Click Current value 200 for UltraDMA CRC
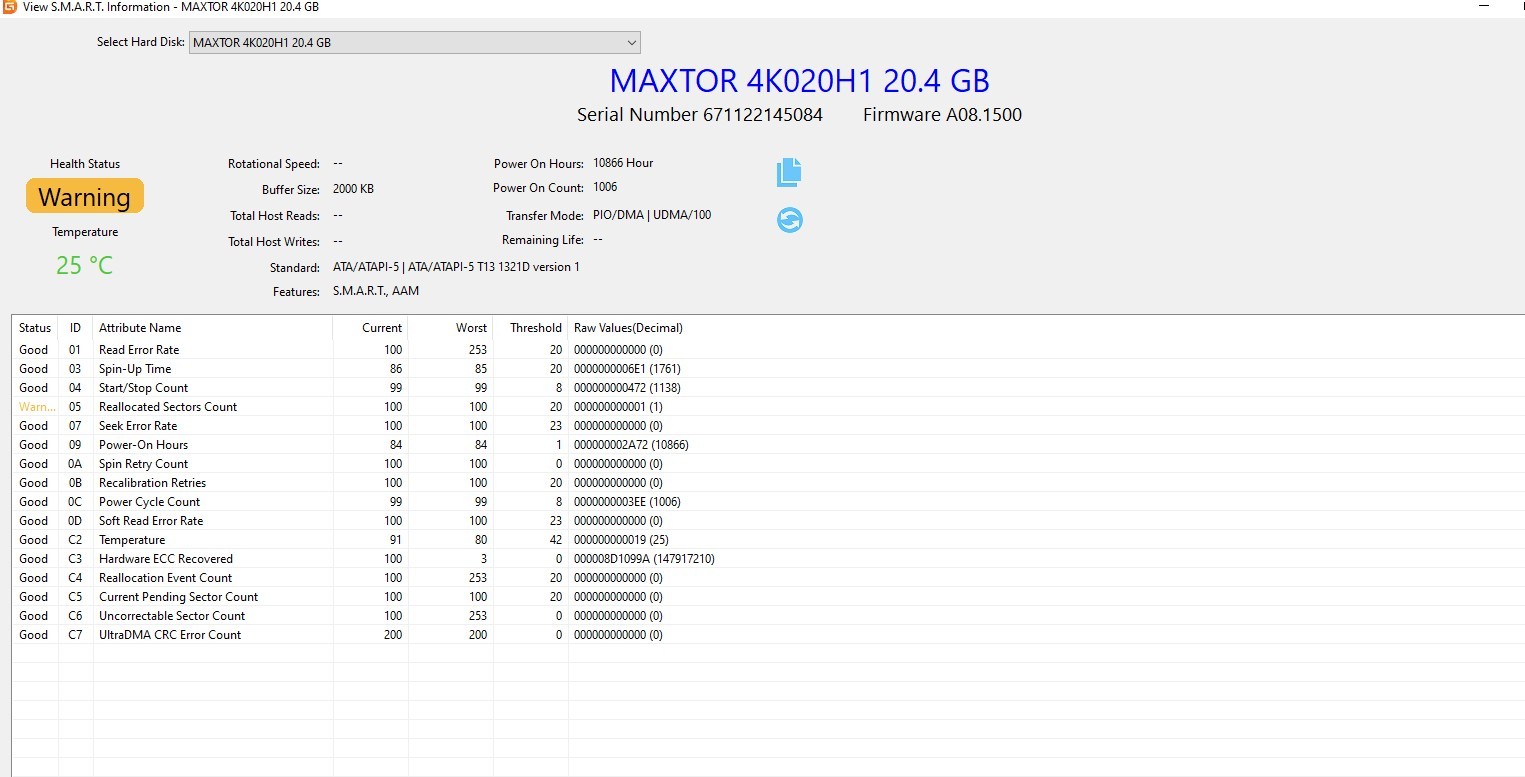 tap(392, 635)
